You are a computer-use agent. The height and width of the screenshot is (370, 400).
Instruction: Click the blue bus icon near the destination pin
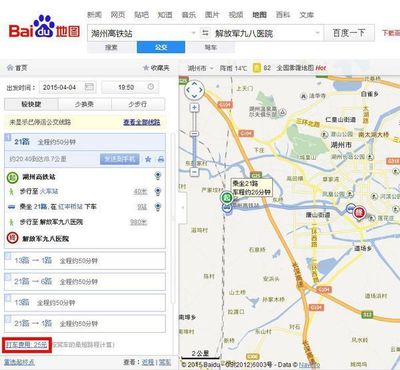350,209
